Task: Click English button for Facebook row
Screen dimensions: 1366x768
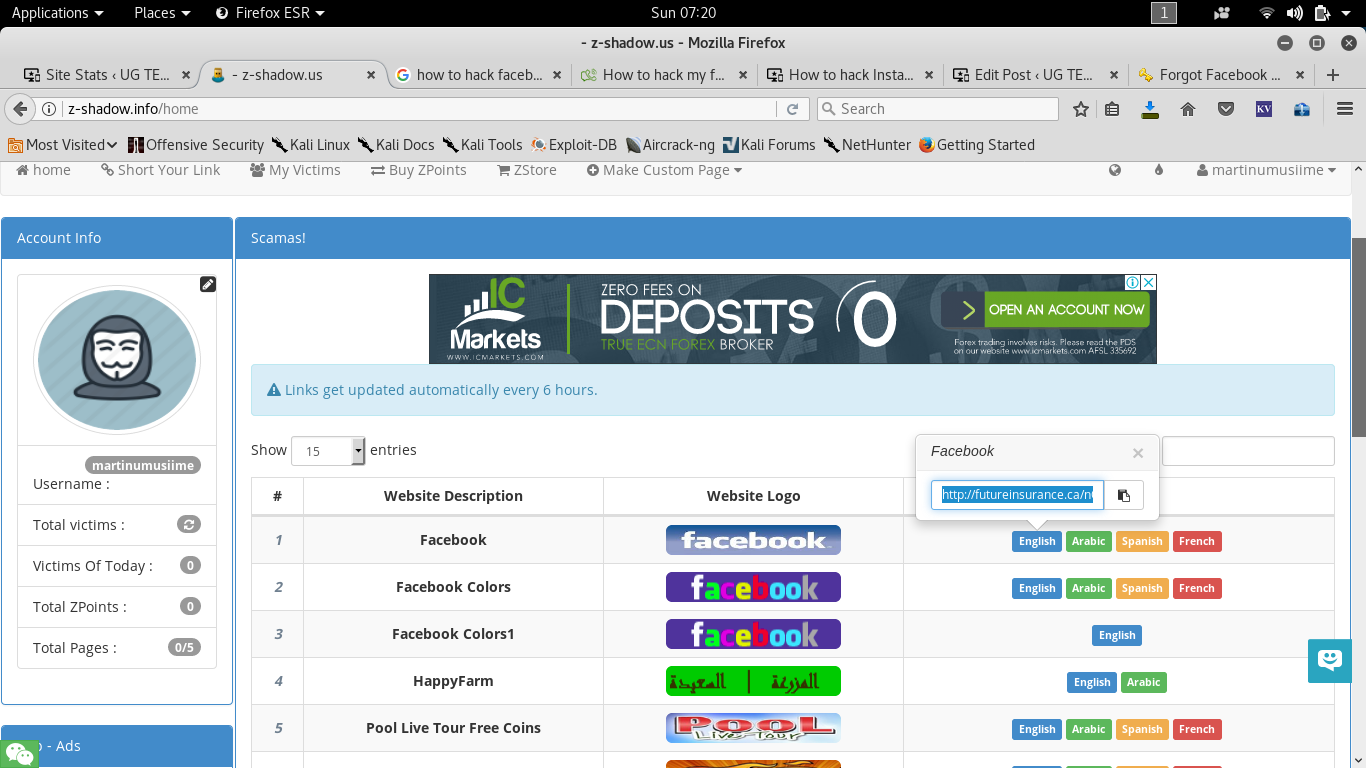Action: (x=1037, y=541)
